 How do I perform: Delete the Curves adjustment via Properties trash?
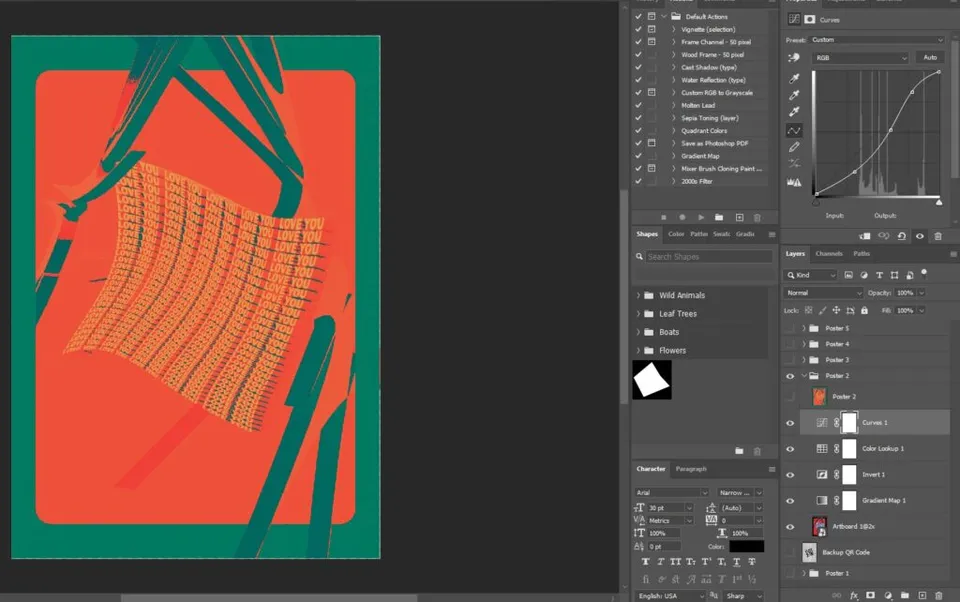(938, 236)
